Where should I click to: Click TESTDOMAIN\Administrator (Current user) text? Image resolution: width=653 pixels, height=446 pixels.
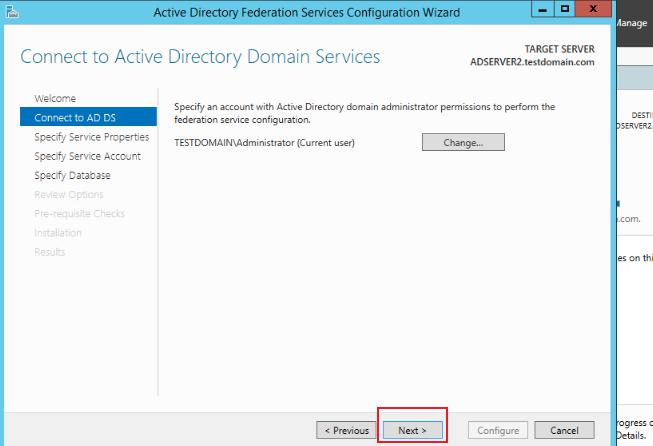pos(264,143)
